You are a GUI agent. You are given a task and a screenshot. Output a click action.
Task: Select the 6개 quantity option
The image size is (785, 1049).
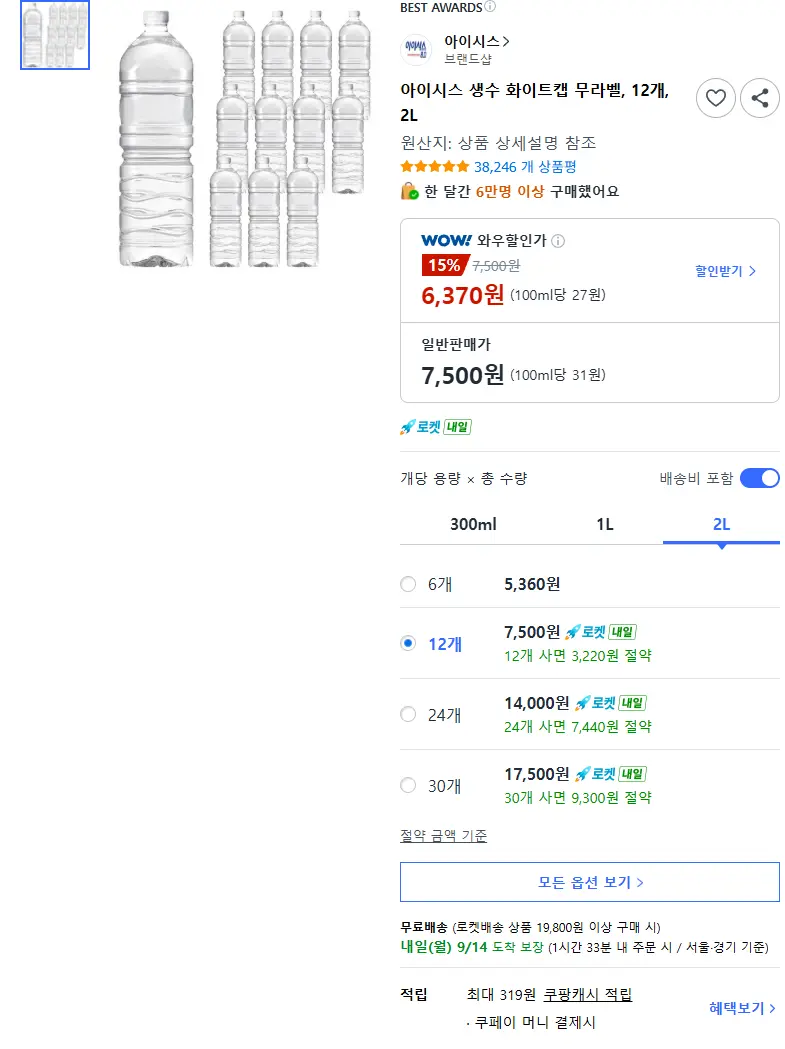pyautogui.click(x=408, y=584)
